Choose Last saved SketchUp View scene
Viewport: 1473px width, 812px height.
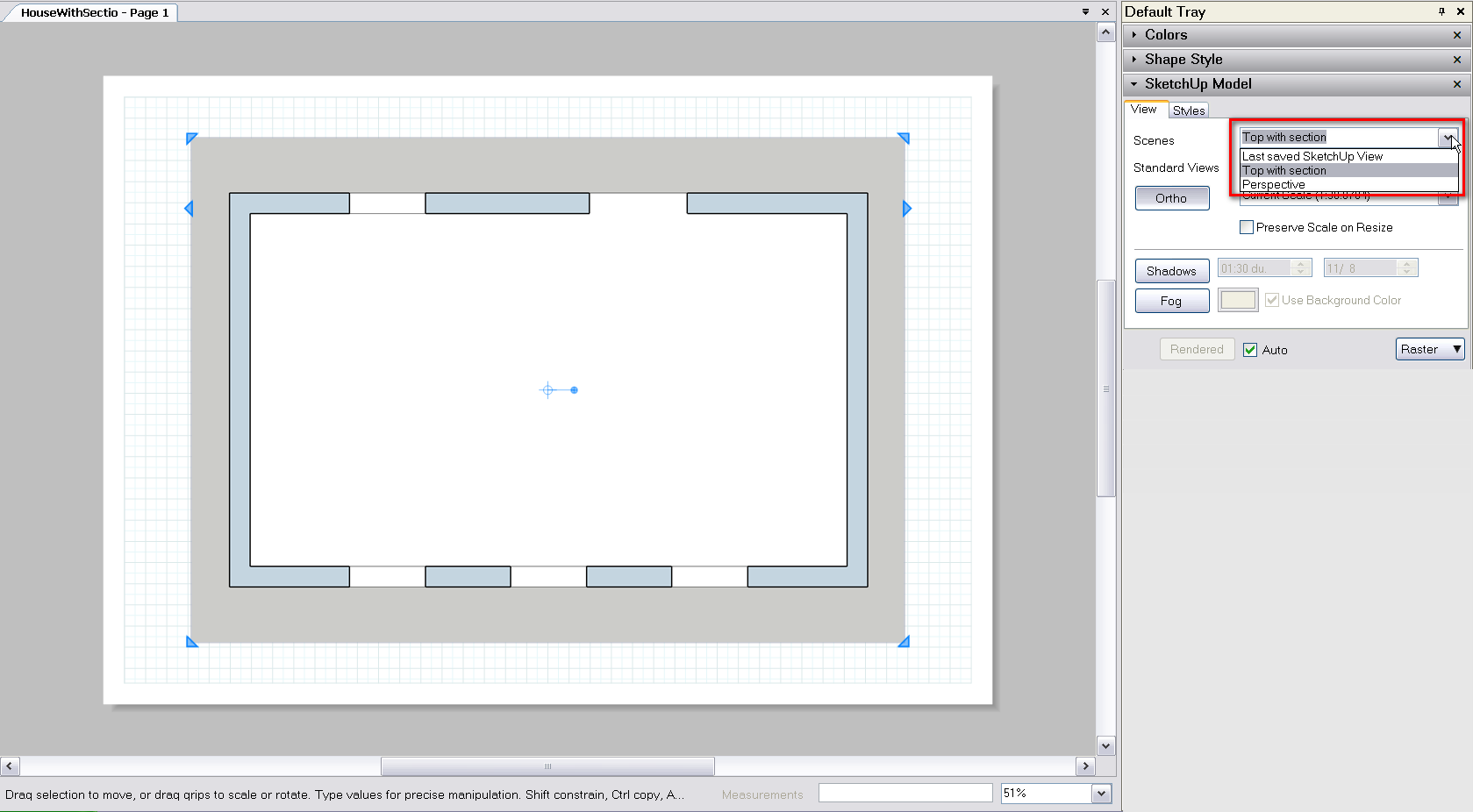(x=1348, y=156)
